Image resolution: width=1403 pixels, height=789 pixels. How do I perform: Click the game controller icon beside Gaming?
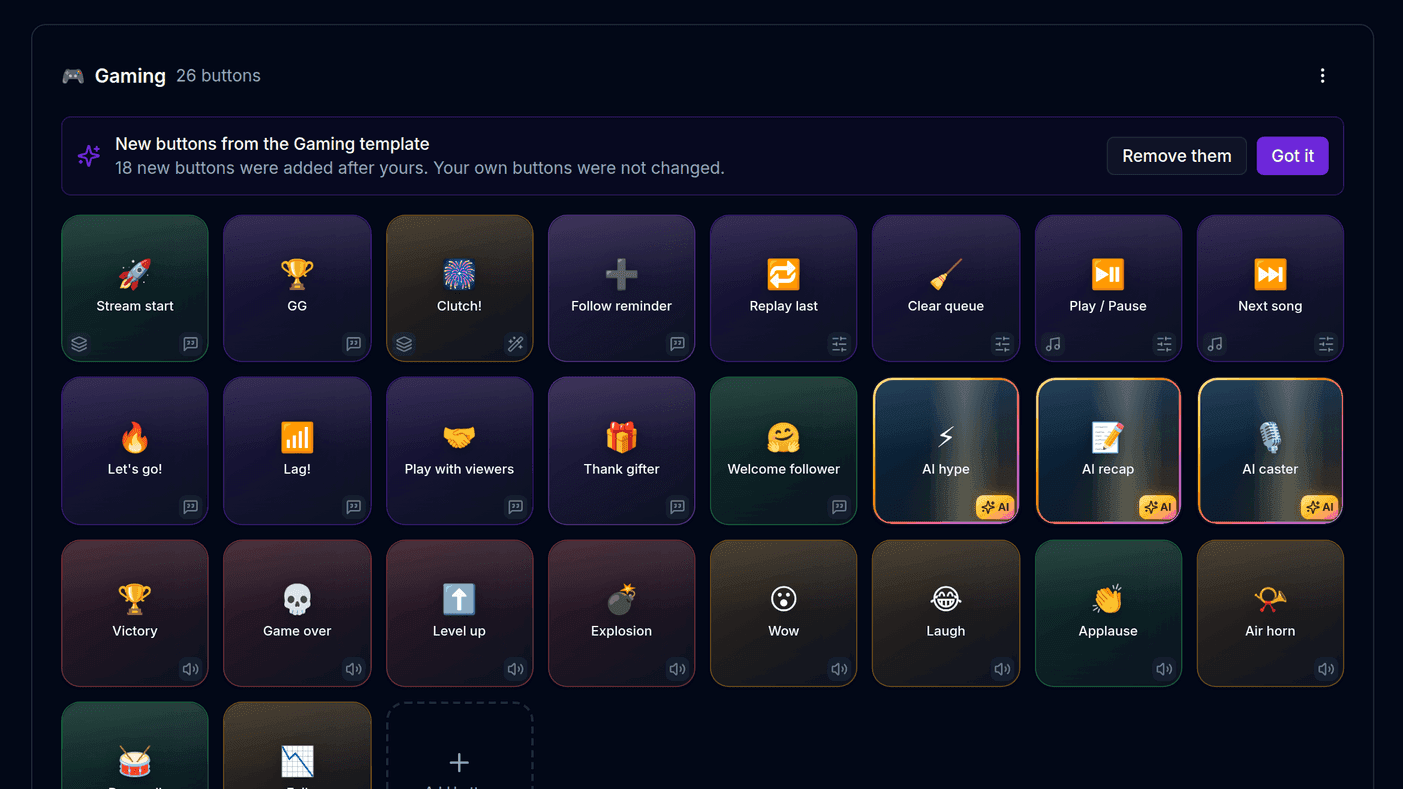[73, 76]
